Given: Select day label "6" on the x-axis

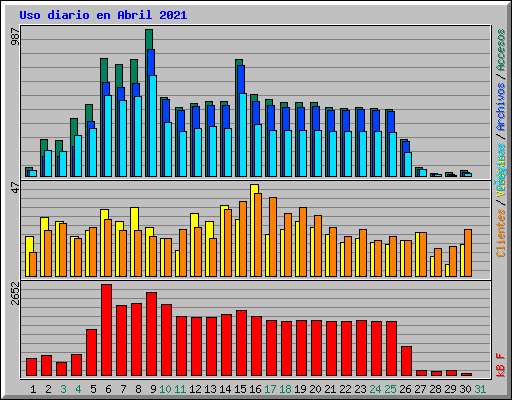Looking at the screenshot, I should [108, 389].
